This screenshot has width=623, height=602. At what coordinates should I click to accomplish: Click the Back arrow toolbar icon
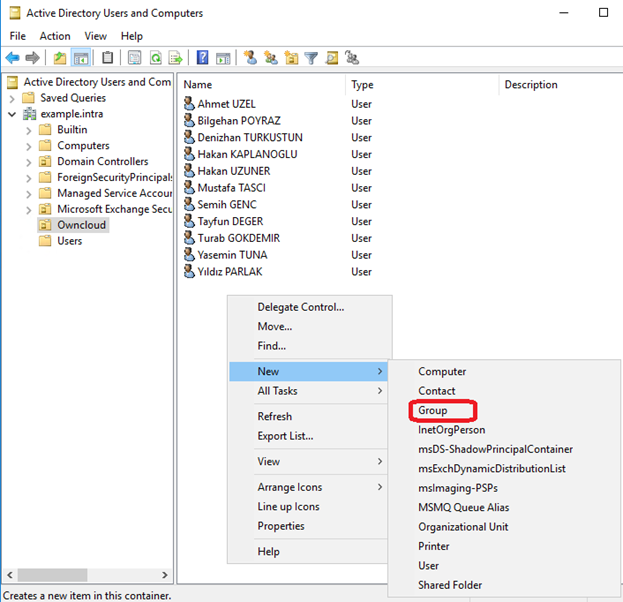click(x=13, y=58)
